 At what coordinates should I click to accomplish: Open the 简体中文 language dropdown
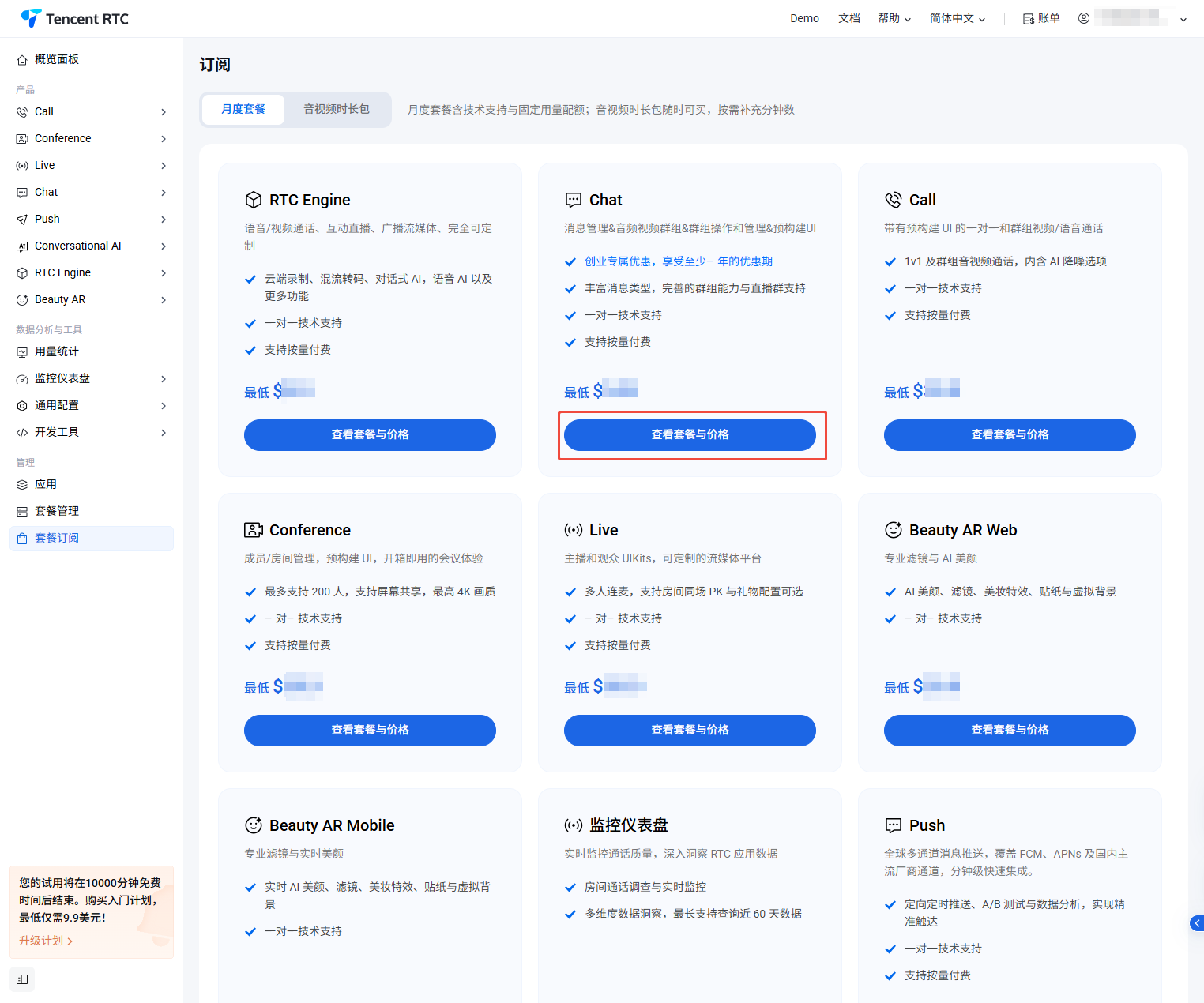pyautogui.click(x=958, y=18)
